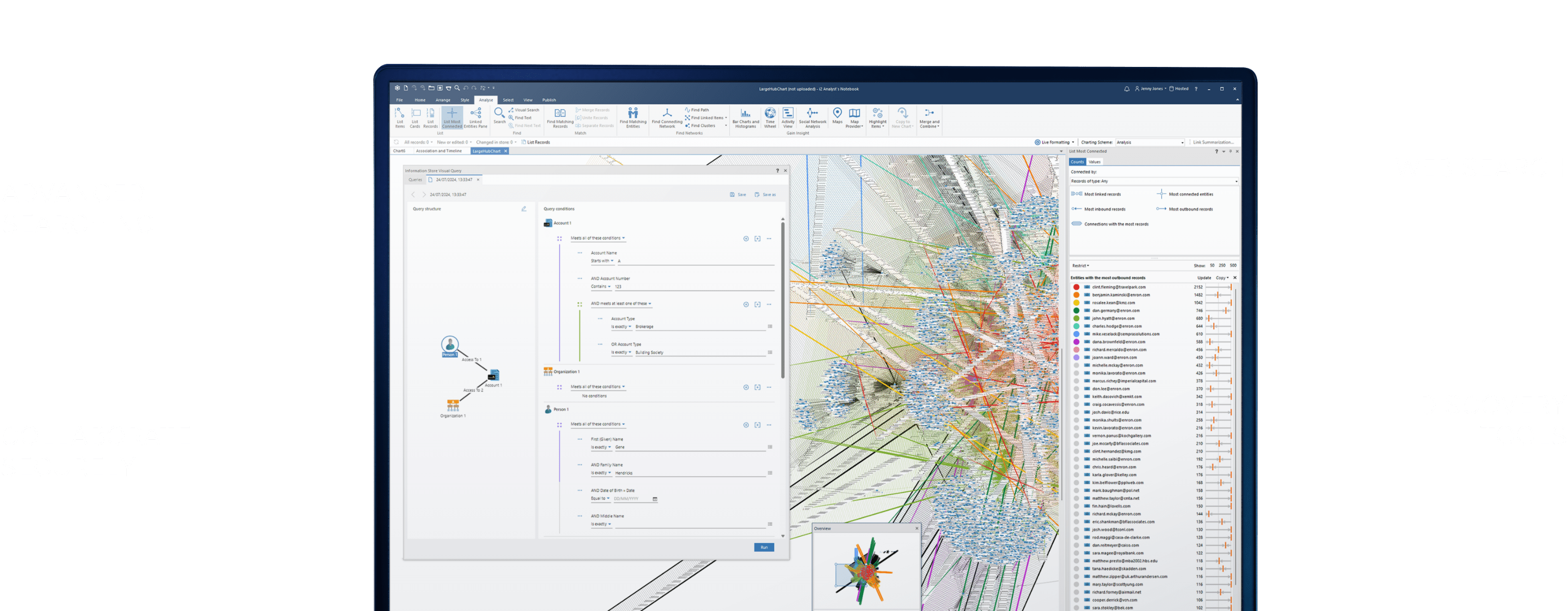
Task: Switch to the Publish ribbon tab
Action: click(549, 100)
